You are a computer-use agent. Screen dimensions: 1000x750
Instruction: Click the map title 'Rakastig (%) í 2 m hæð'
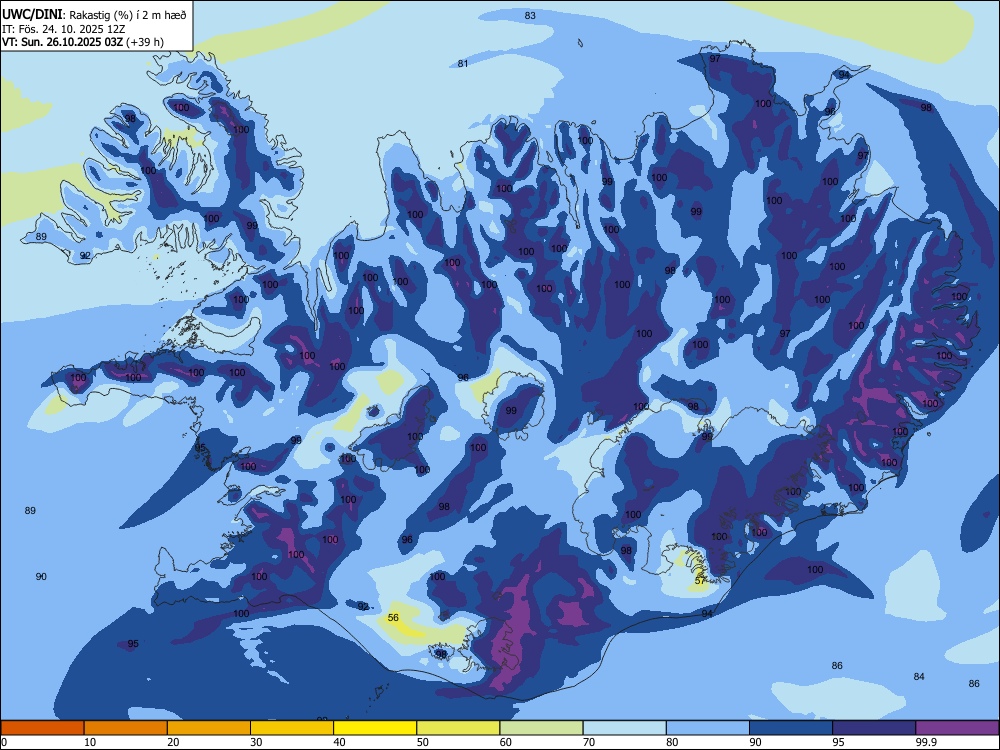click(x=128, y=15)
